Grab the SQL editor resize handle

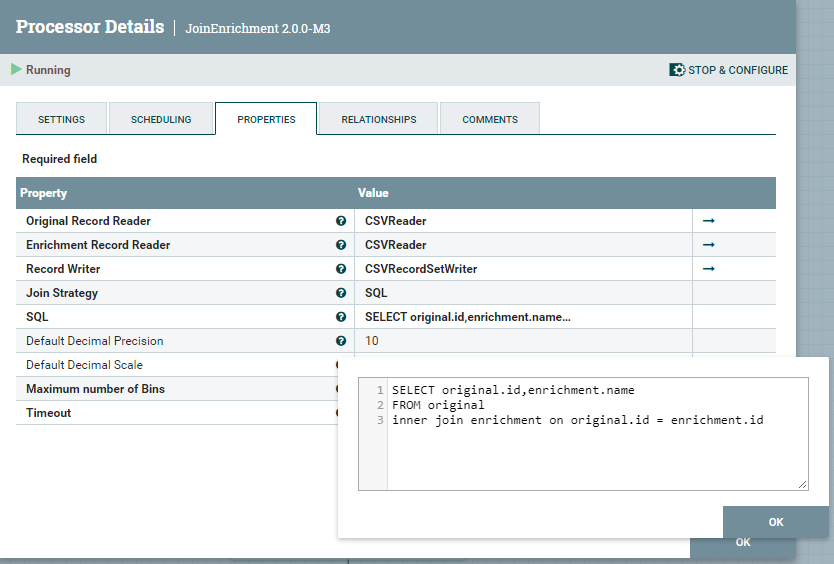tap(803, 485)
